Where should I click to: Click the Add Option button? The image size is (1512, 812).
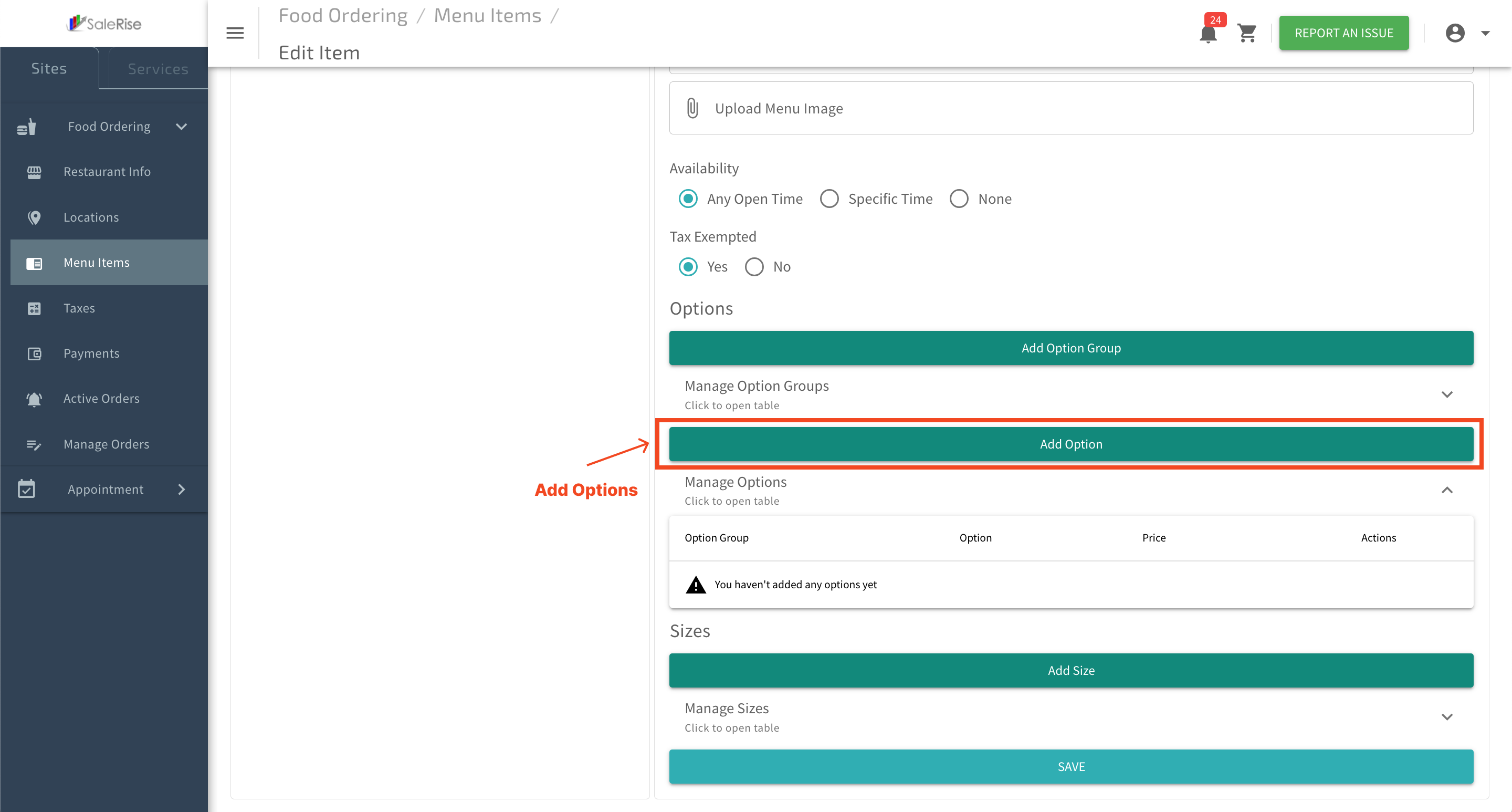pyautogui.click(x=1071, y=444)
